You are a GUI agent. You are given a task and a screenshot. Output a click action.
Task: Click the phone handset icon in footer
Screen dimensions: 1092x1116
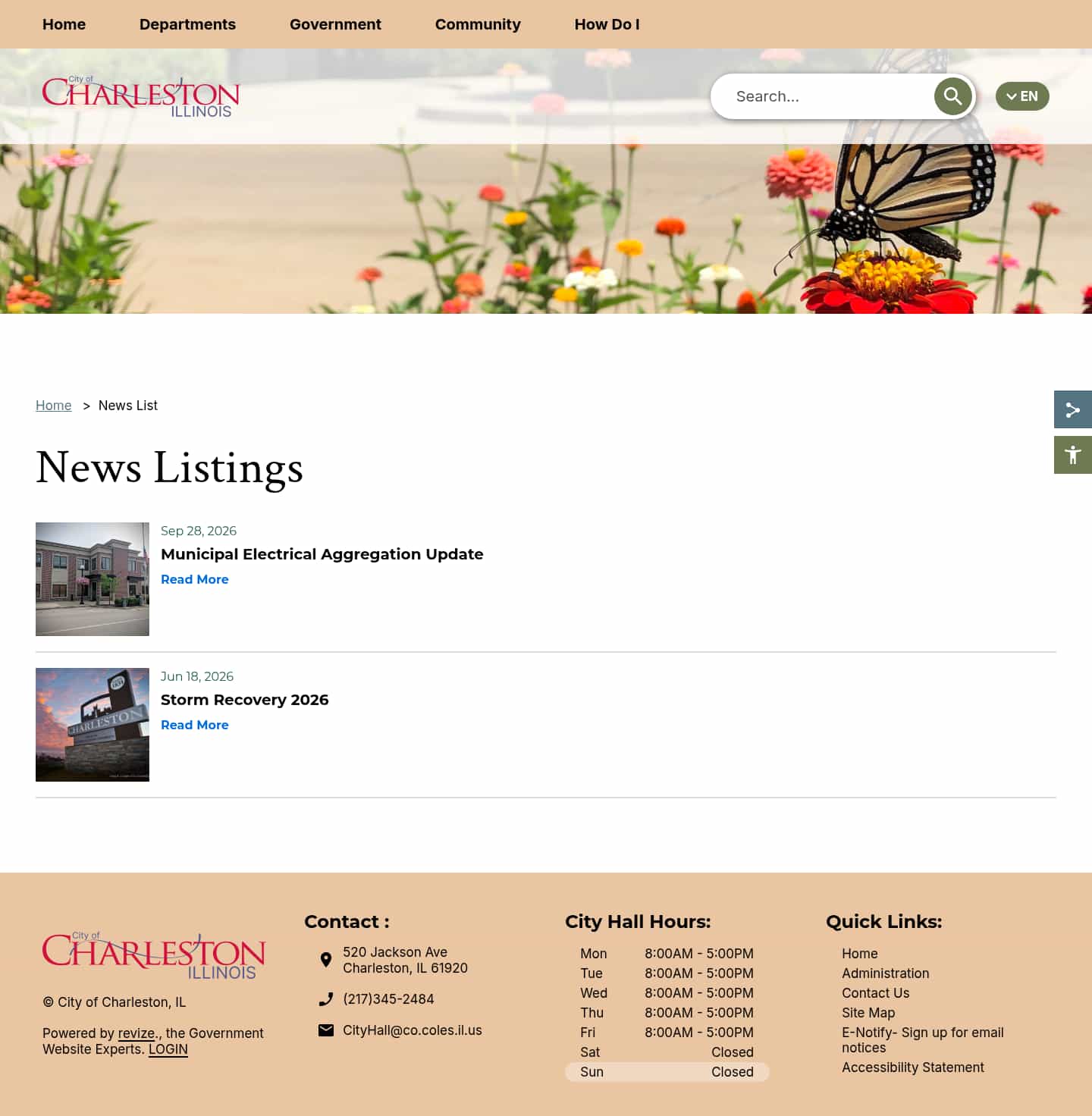tap(326, 999)
